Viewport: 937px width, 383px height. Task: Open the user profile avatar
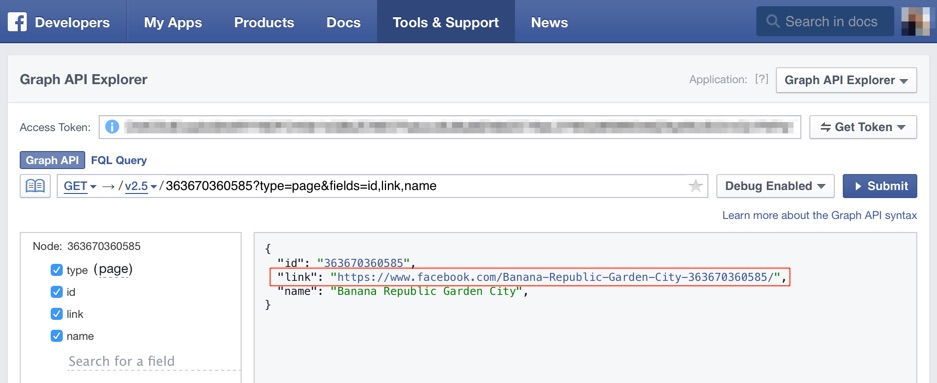click(915, 22)
